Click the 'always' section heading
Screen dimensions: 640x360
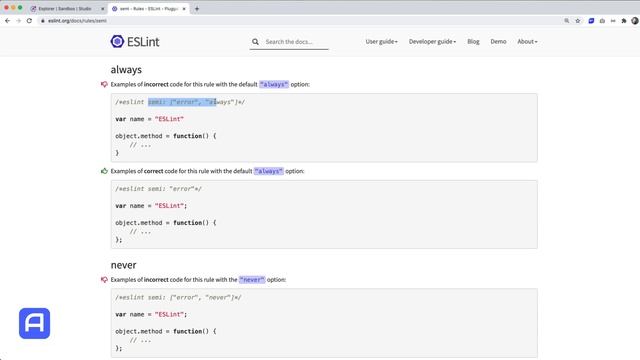coord(126,69)
